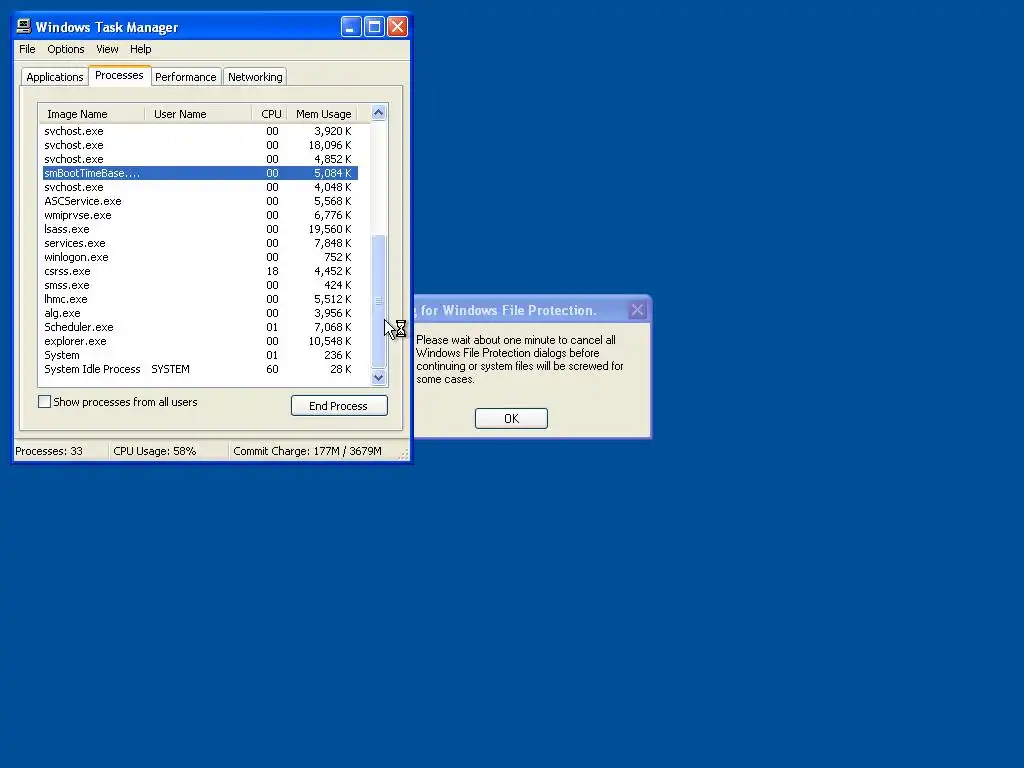Select the winlogon.exe process
The height and width of the screenshot is (768, 1024).
coord(200,257)
